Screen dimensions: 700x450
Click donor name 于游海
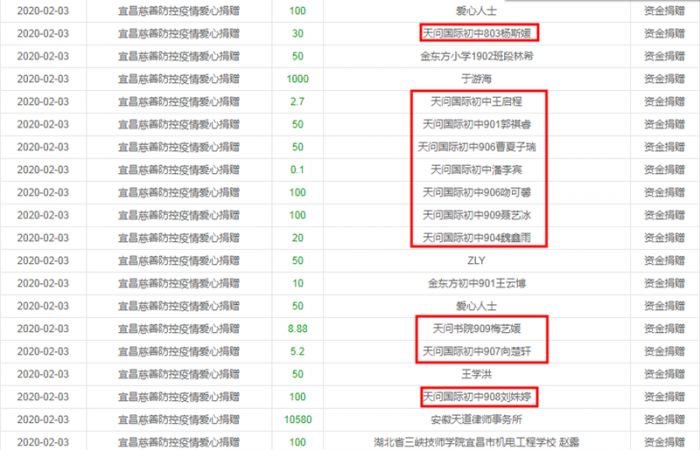(476, 79)
